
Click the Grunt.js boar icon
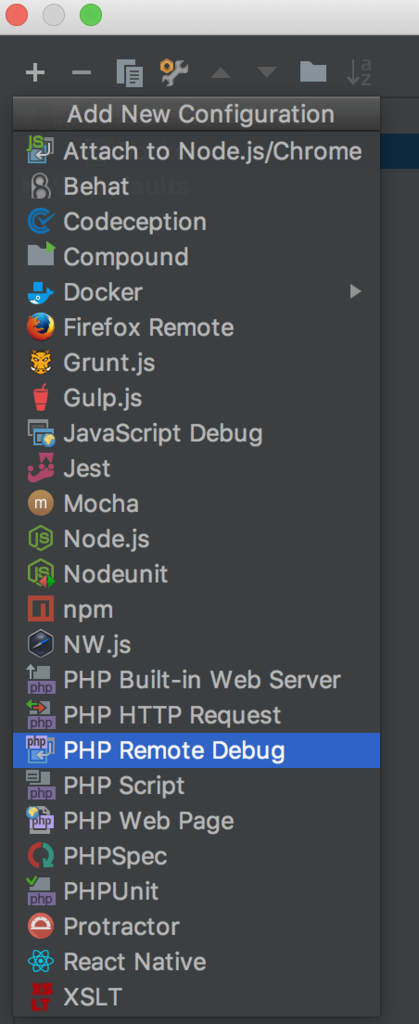[x=40, y=362]
